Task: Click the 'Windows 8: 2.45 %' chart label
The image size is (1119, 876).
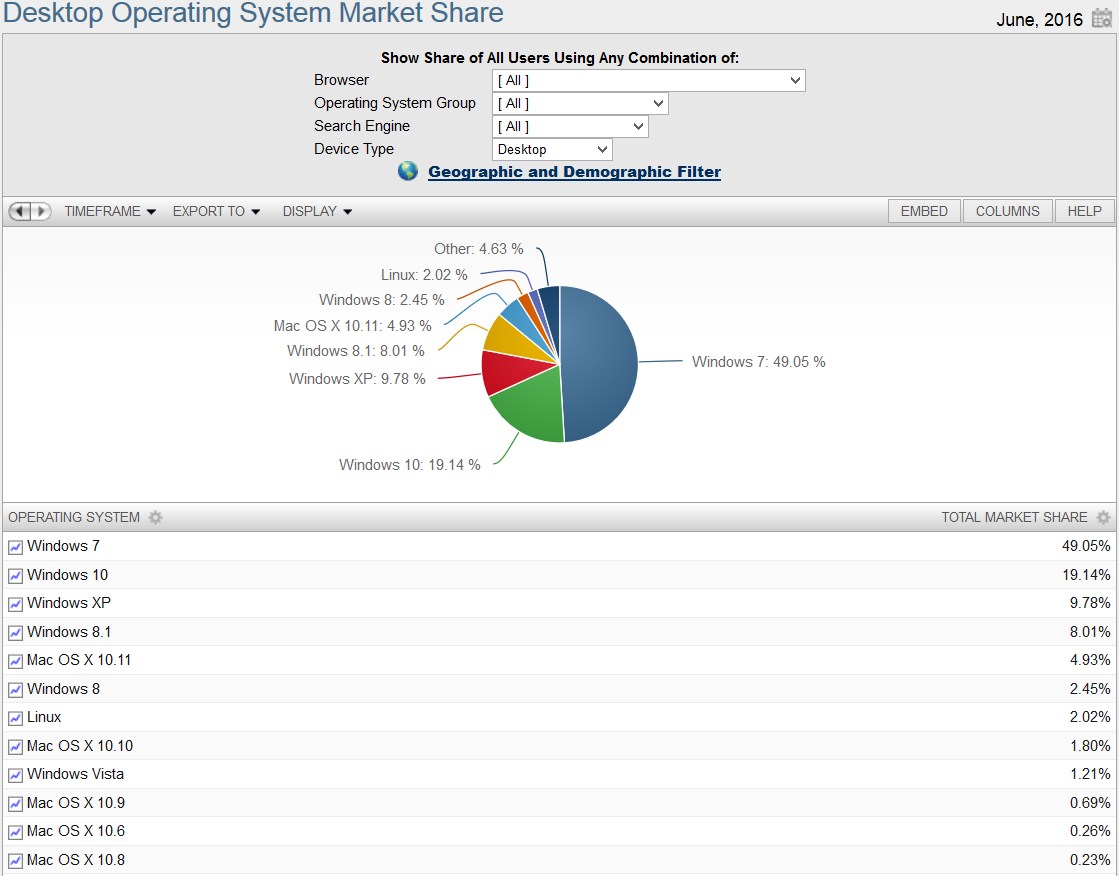Action: pyautogui.click(x=382, y=300)
